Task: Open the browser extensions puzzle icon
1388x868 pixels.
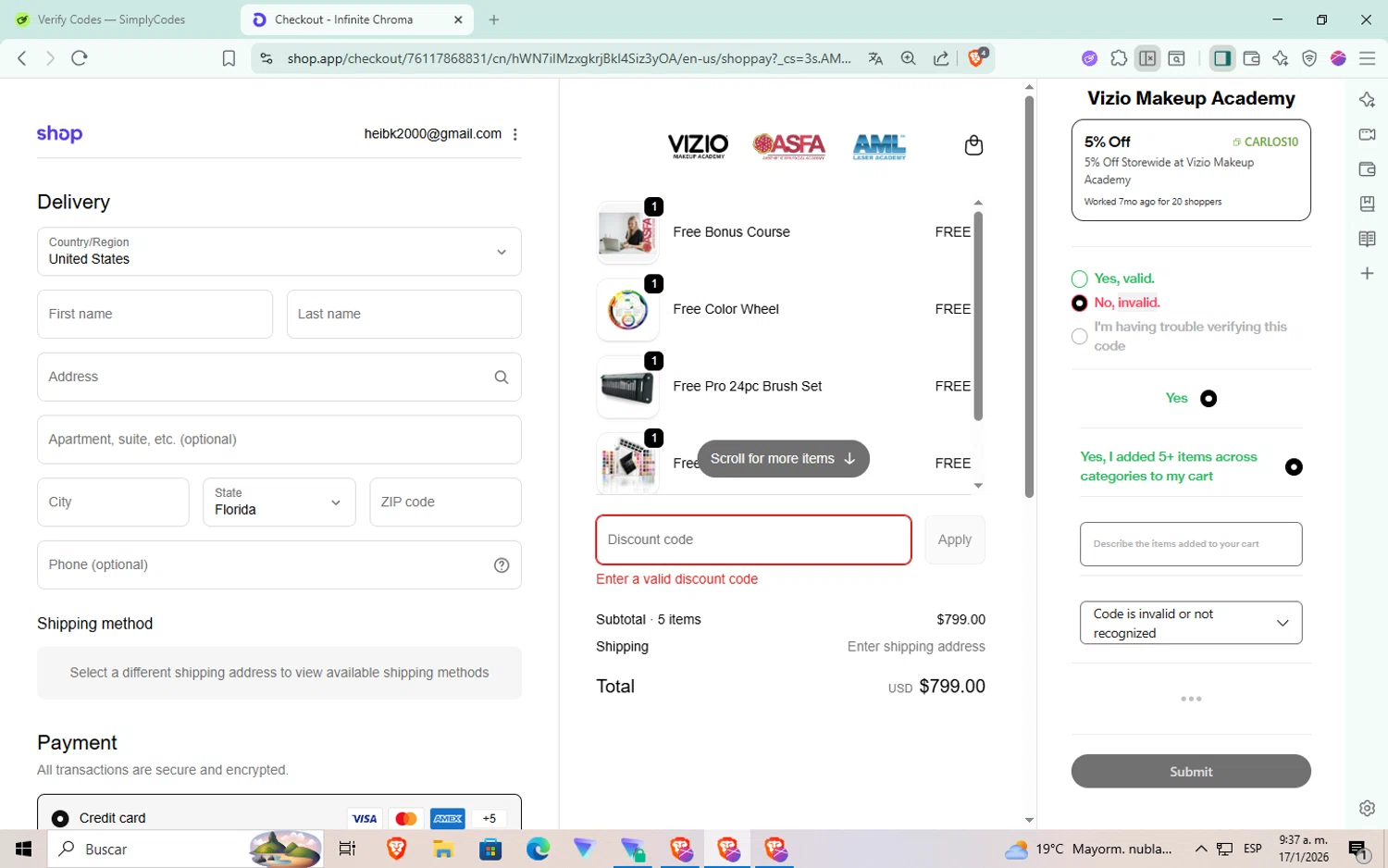Action: tap(1119, 58)
